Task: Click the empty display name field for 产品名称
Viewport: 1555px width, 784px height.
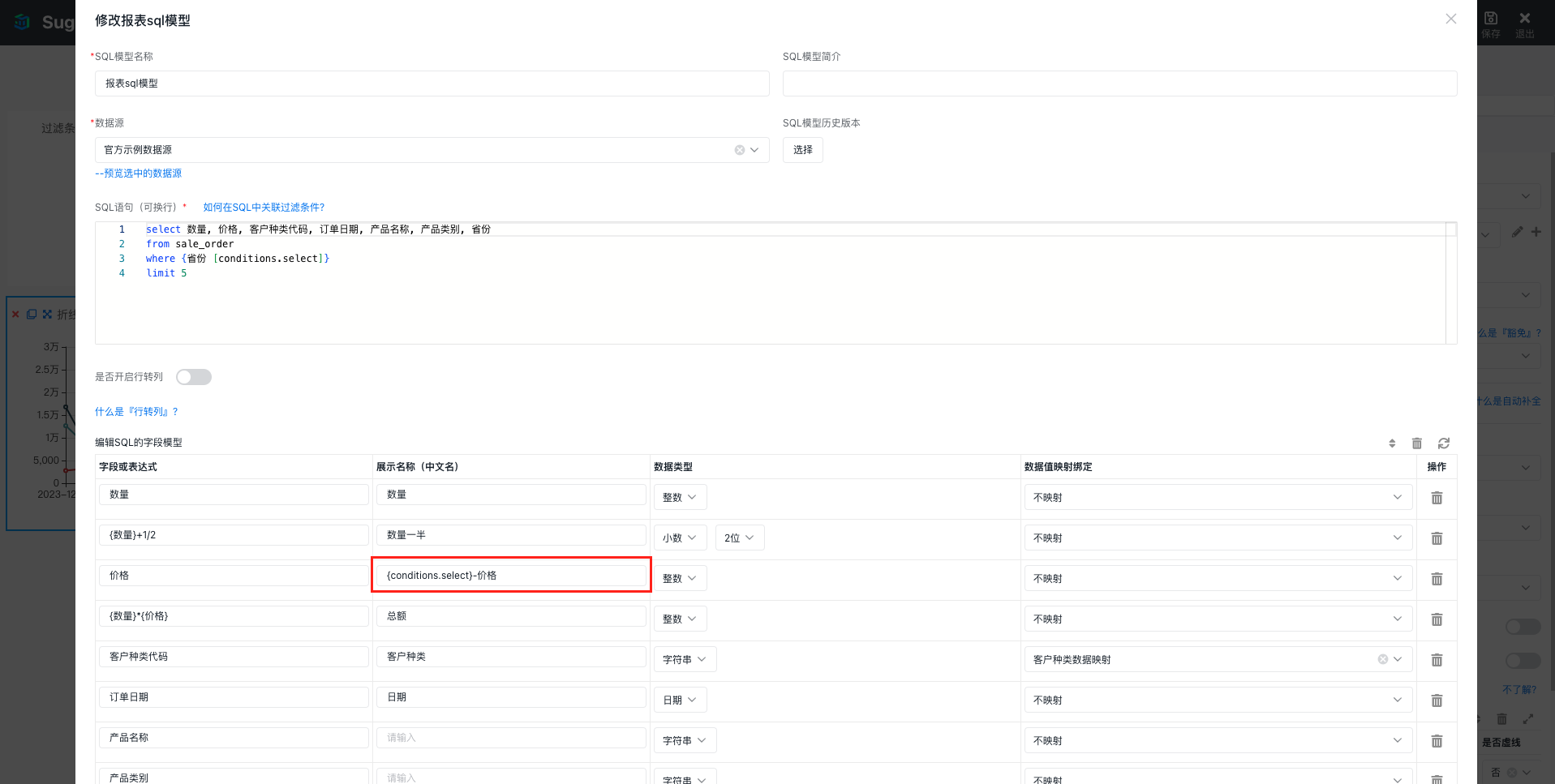Action: tap(511, 738)
